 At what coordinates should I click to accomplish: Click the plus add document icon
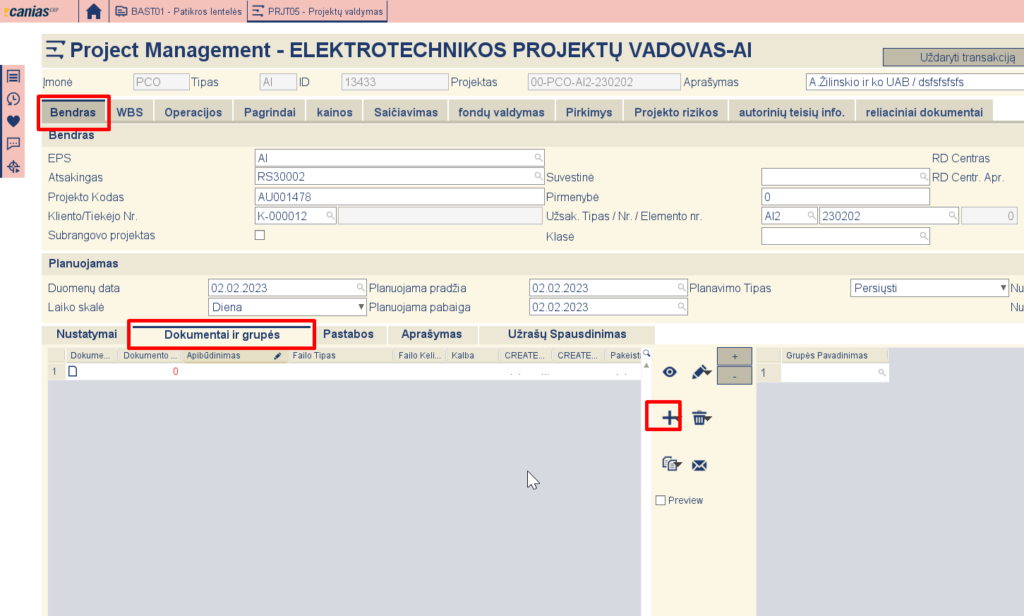coord(669,418)
